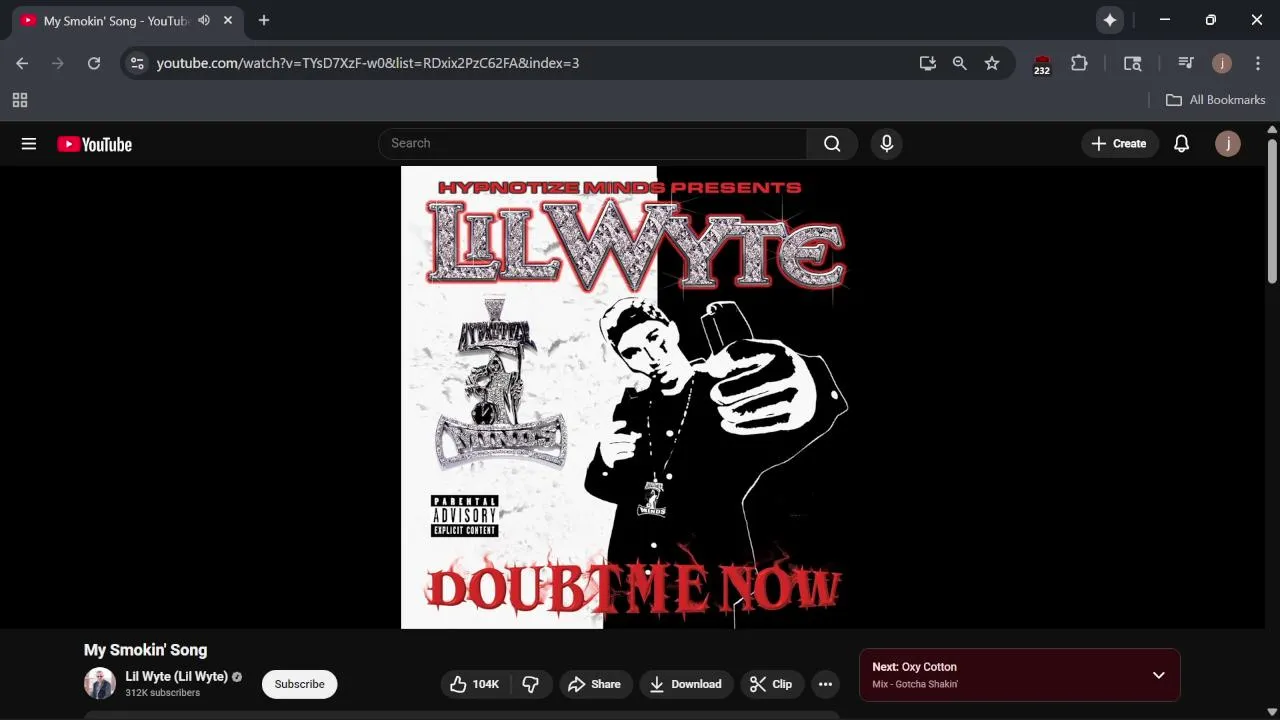The height and width of the screenshot is (720, 1280).
Task: Close the My Smokin' Song tab
Action: click(228, 20)
